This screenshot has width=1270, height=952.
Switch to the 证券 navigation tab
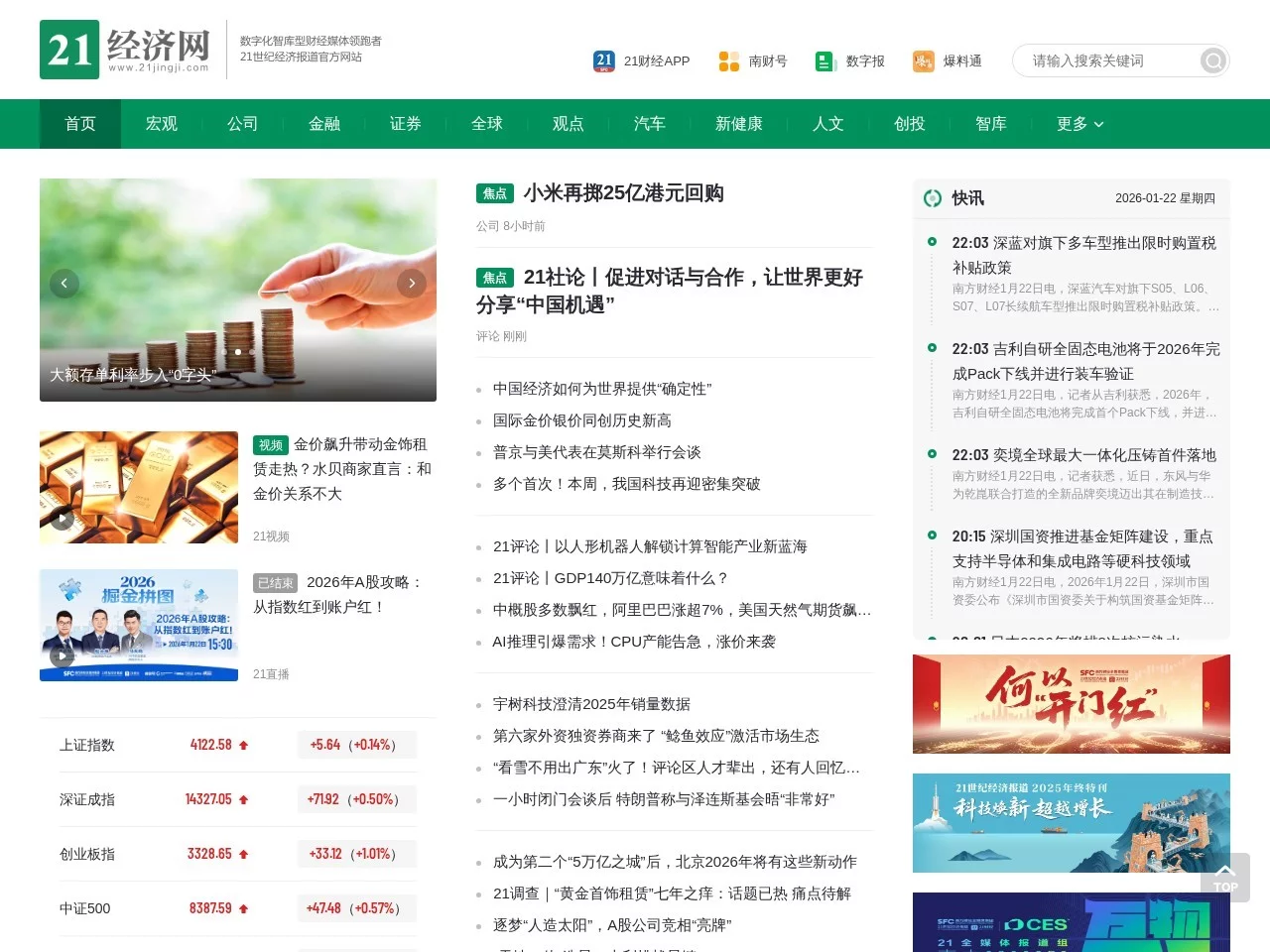point(405,124)
